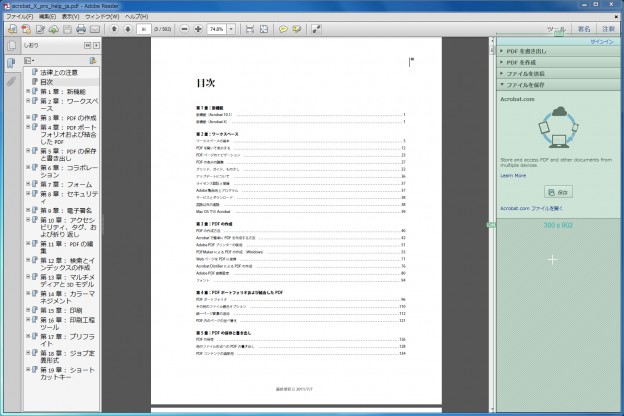Select the highlight text tool
624x416 pixels.
297,29
